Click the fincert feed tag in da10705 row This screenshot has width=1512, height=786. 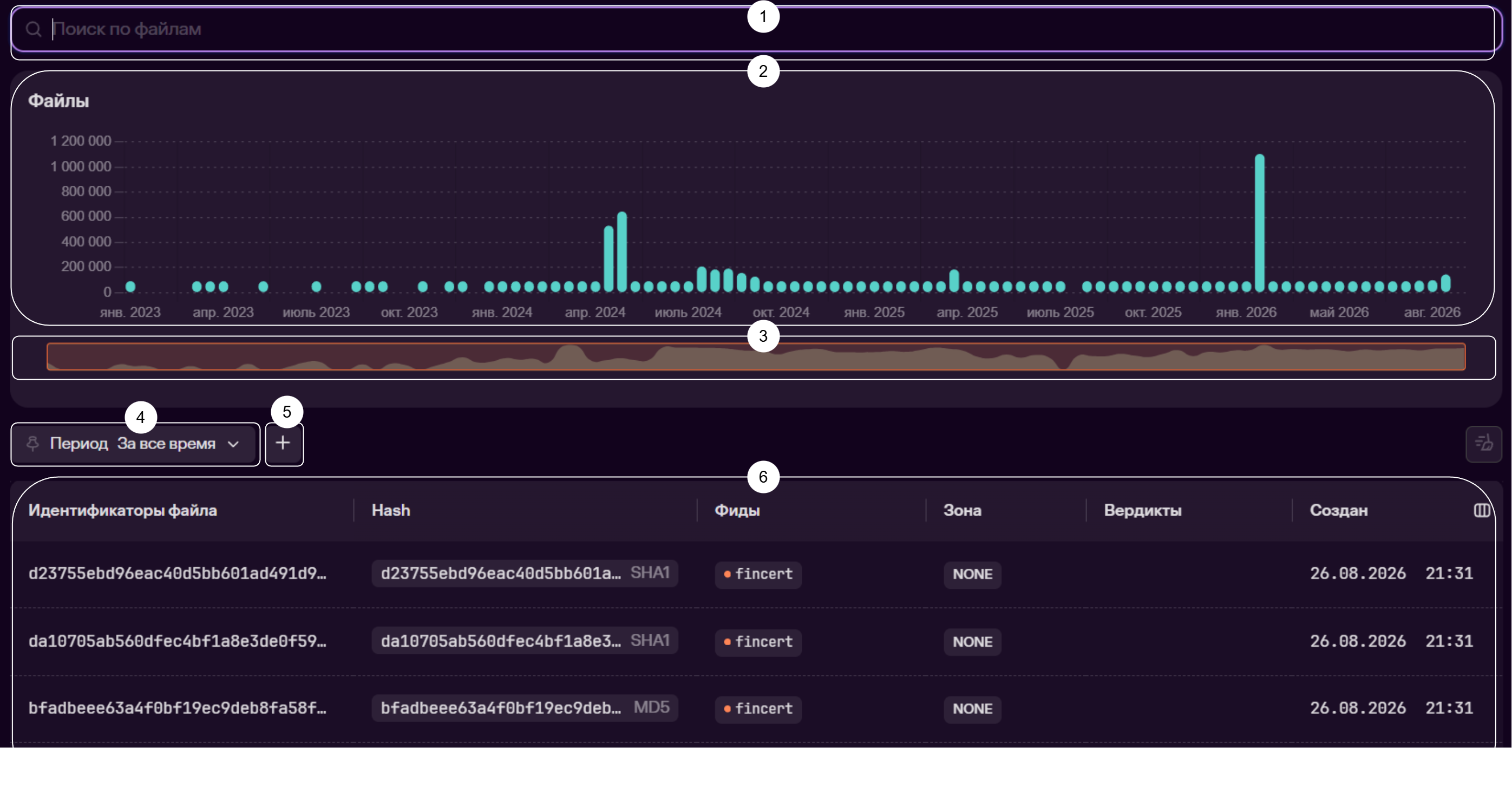758,642
